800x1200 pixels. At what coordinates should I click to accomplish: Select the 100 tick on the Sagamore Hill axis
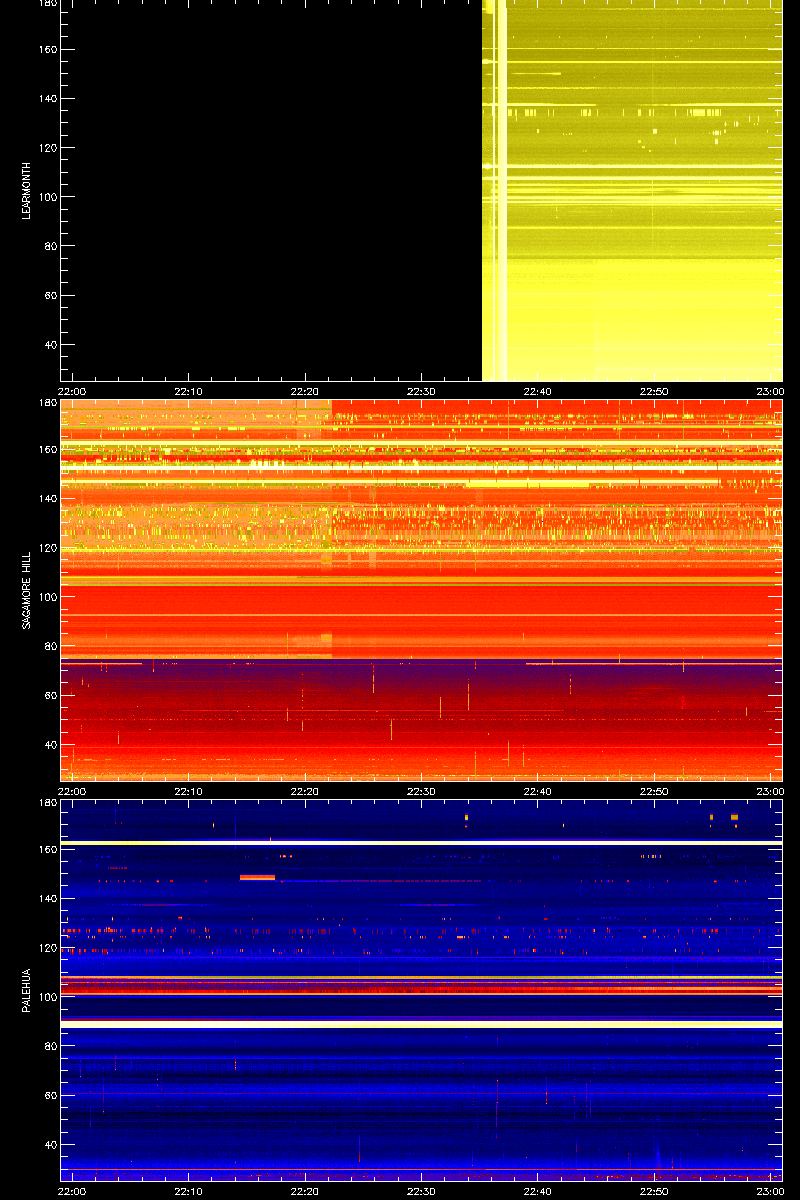coord(47,597)
